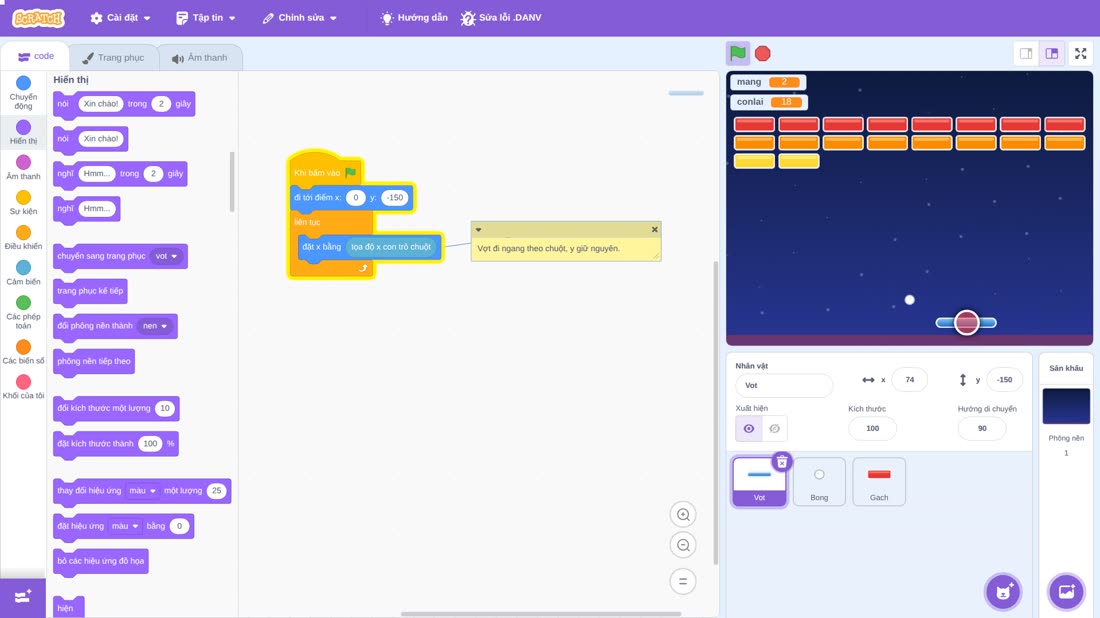Select the Các phép toán category
The width and height of the screenshot is (1100, 618).
point(23,312)
